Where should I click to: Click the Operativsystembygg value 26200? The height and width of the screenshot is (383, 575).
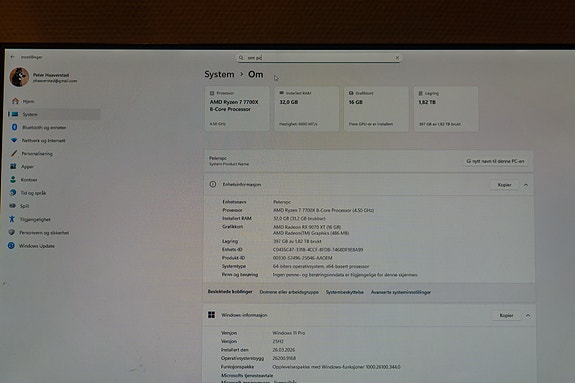click(284, 358)
